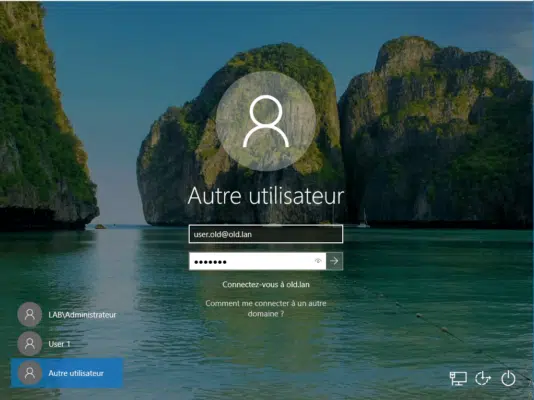Open the power options icon
Viewport: 534px width, 400px height.
click(508, 378)
